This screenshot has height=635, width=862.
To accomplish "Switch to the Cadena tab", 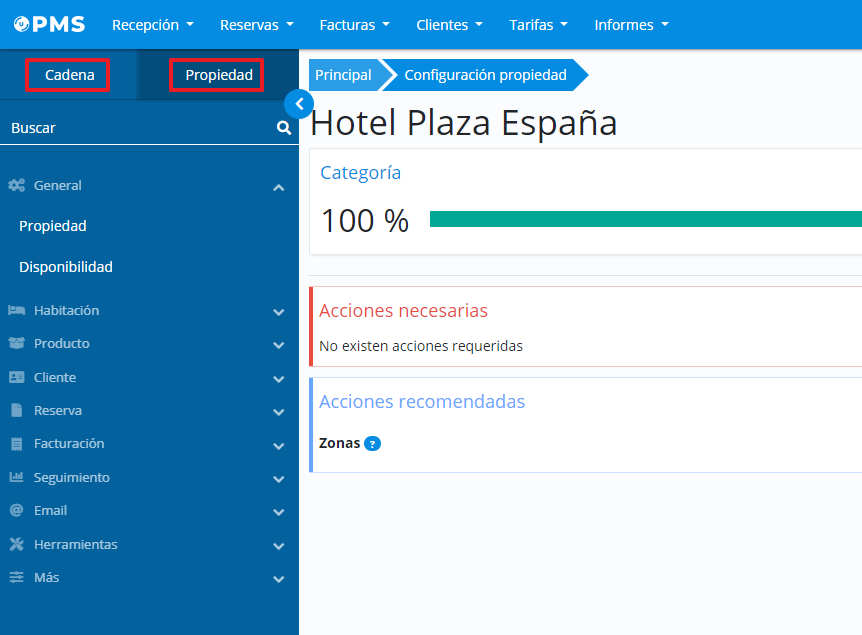I will 69,75.
